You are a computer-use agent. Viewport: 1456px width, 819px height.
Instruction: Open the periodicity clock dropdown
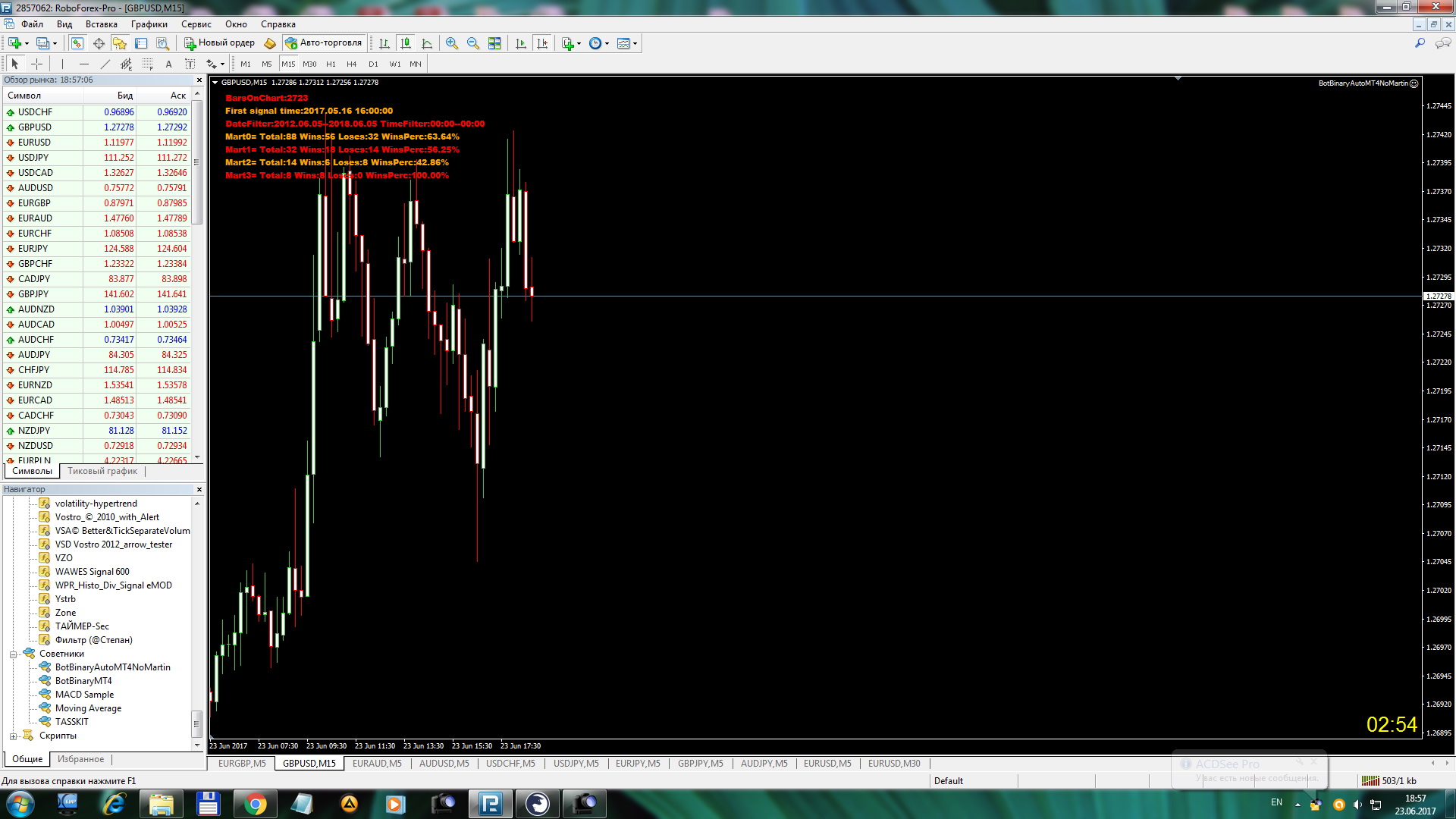tap(607, 43)
